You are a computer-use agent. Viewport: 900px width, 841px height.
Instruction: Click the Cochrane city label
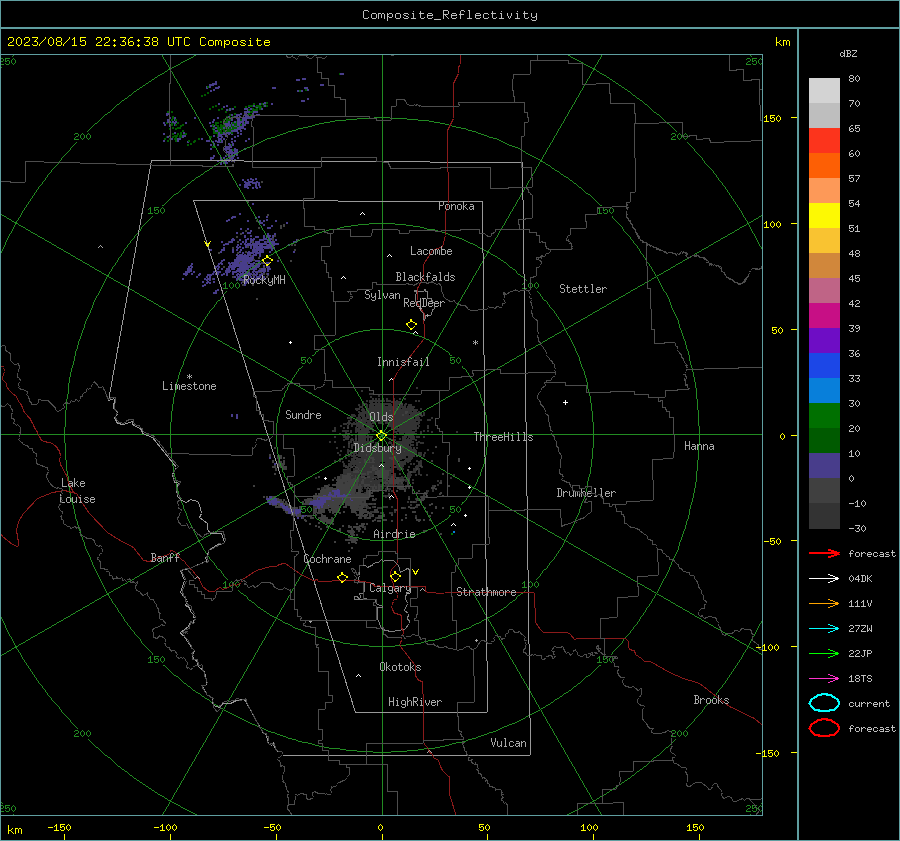click(327, 559)
